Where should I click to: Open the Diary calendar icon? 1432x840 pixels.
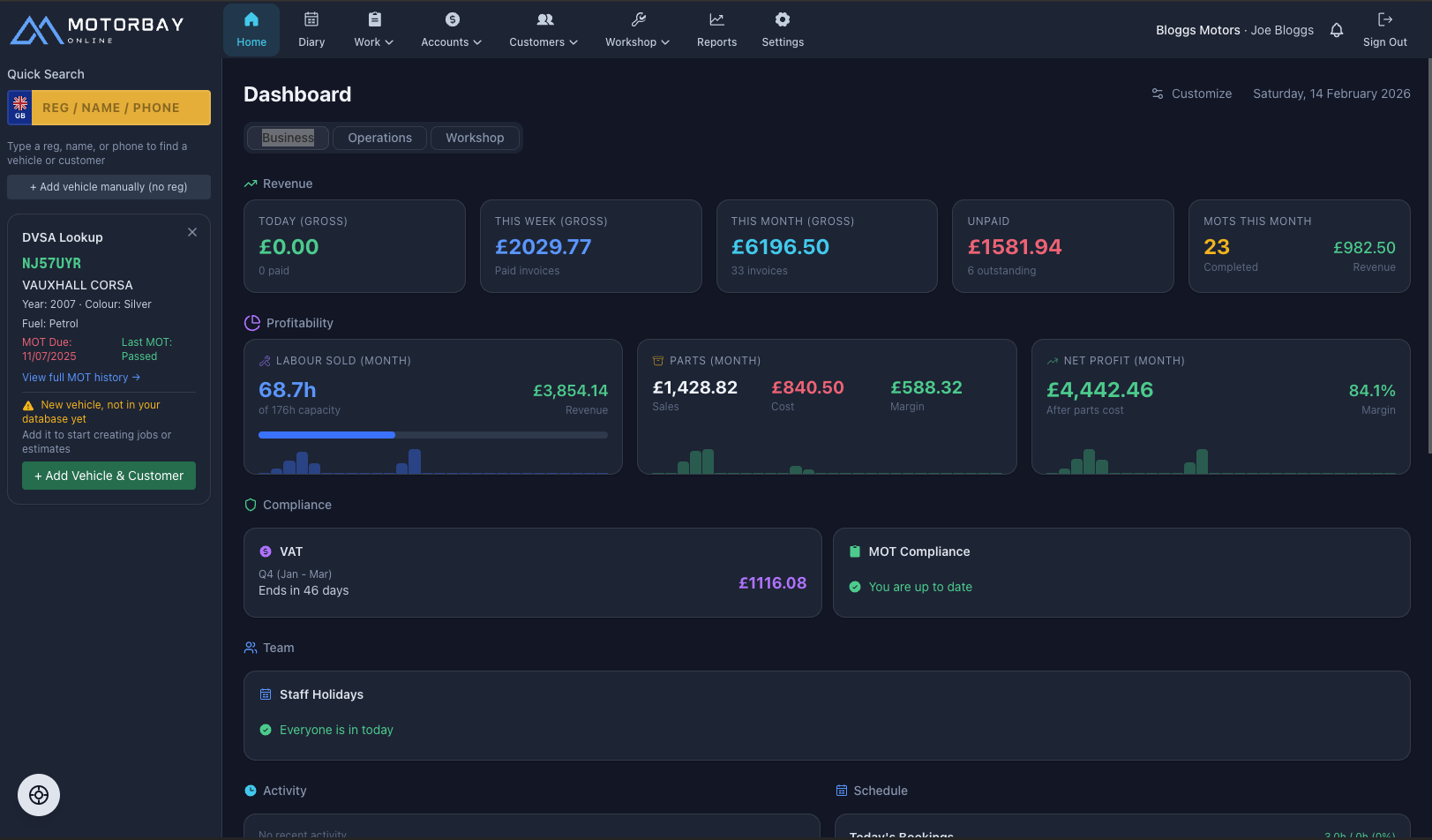pyautogui.click(x=311, y=18)
